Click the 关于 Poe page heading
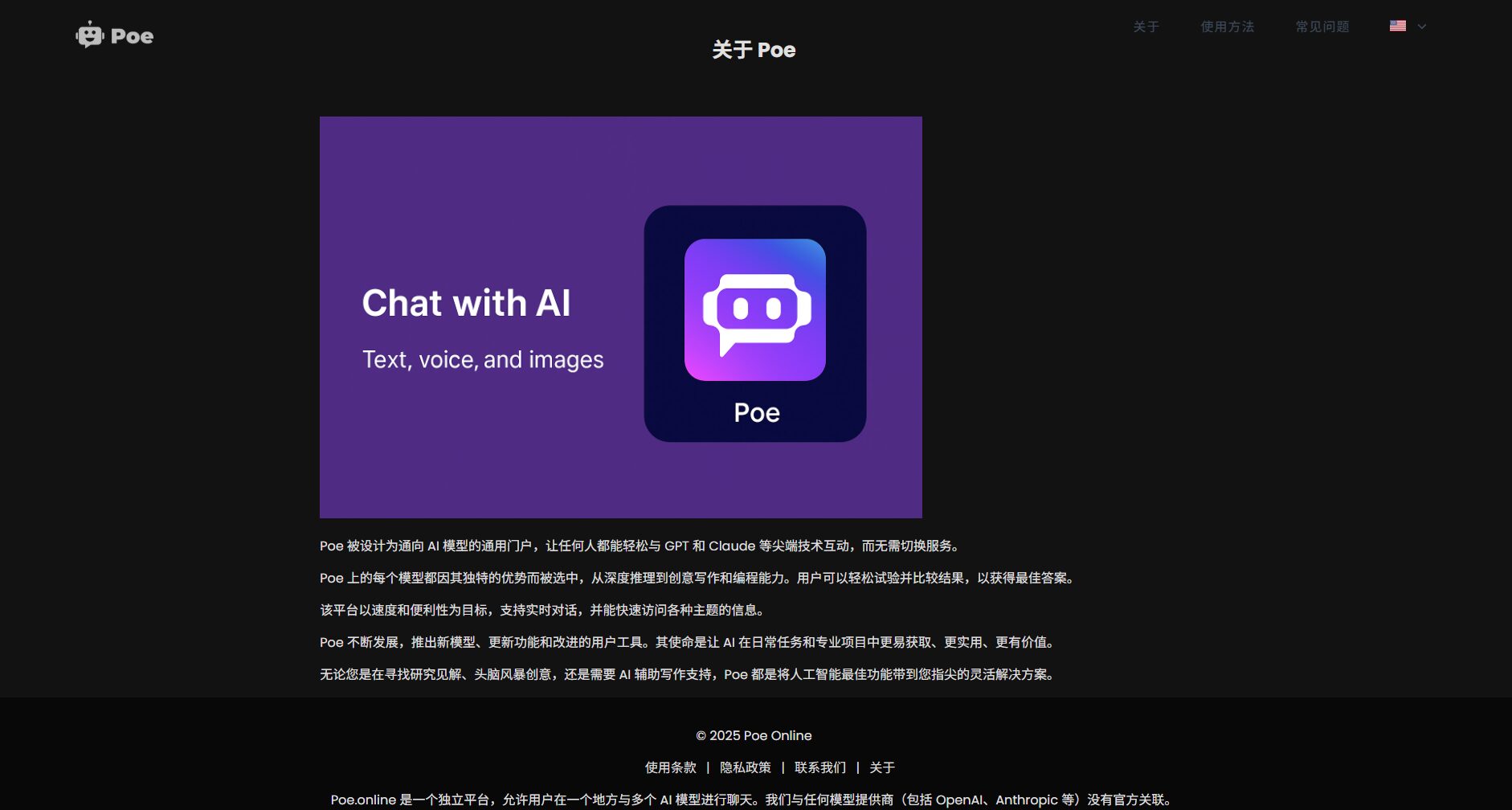This screenshot has width=1512, height=810. coord(753,50)
